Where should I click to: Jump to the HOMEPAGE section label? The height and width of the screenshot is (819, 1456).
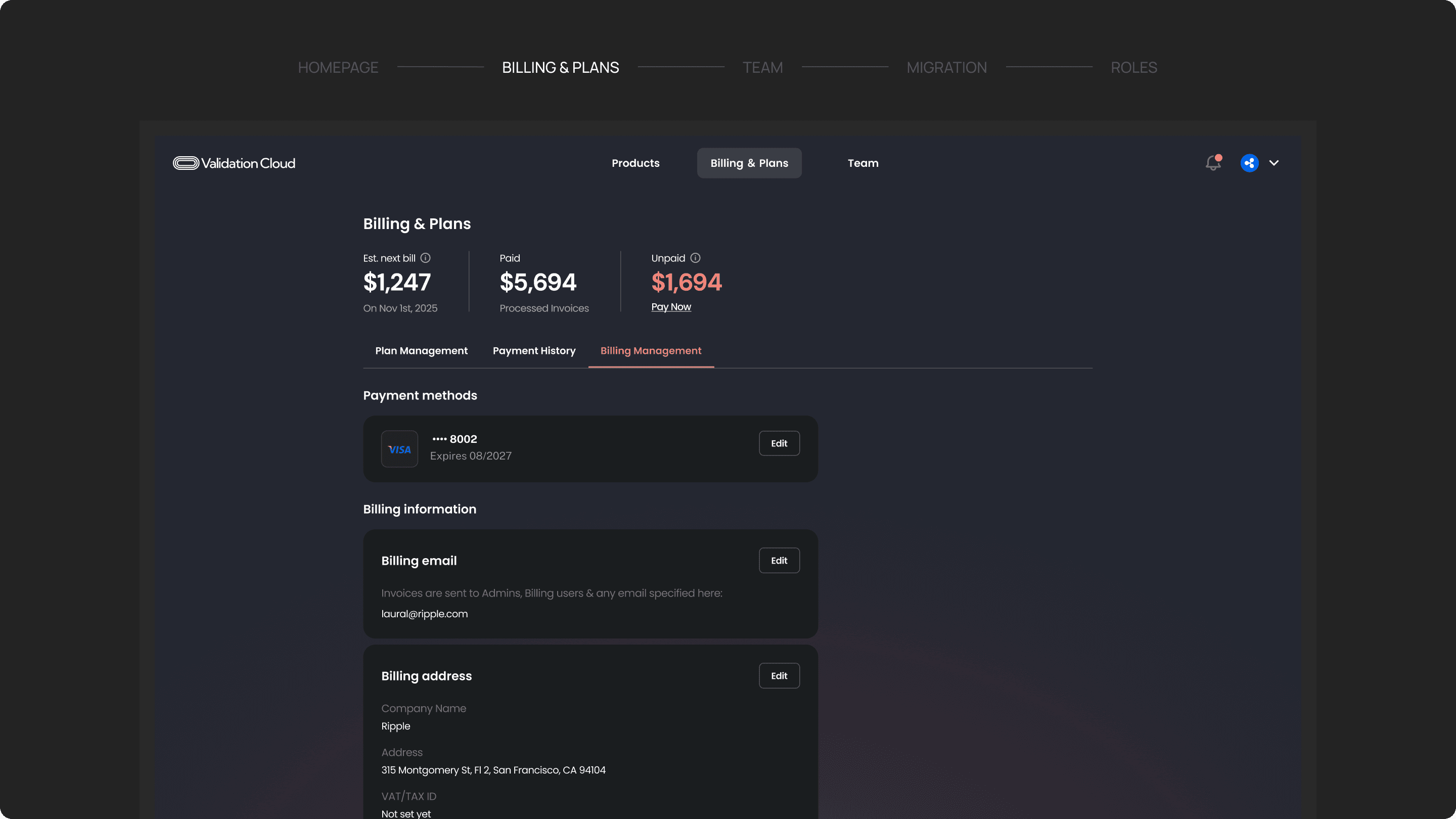[338, 68]
